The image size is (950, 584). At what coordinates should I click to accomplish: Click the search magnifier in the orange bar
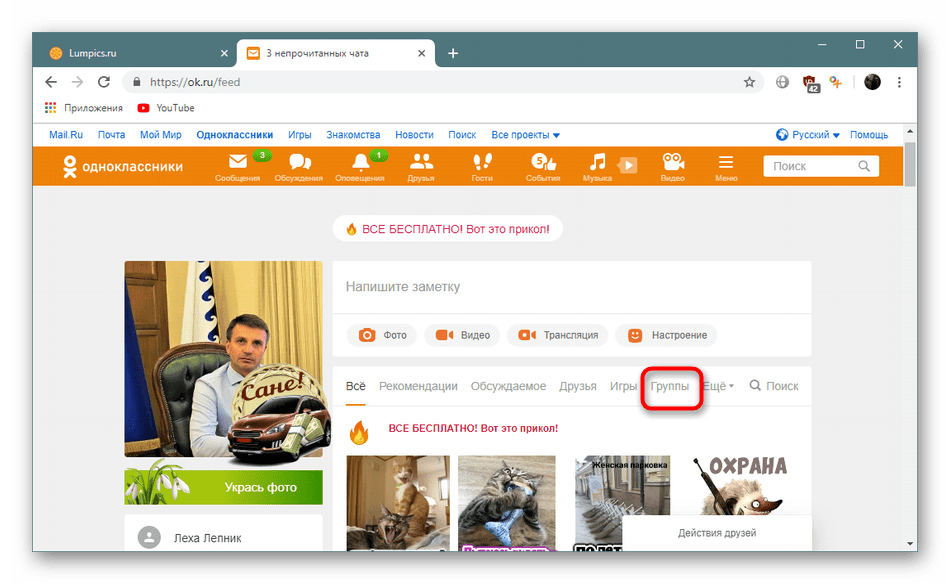[x=864, y=166]
